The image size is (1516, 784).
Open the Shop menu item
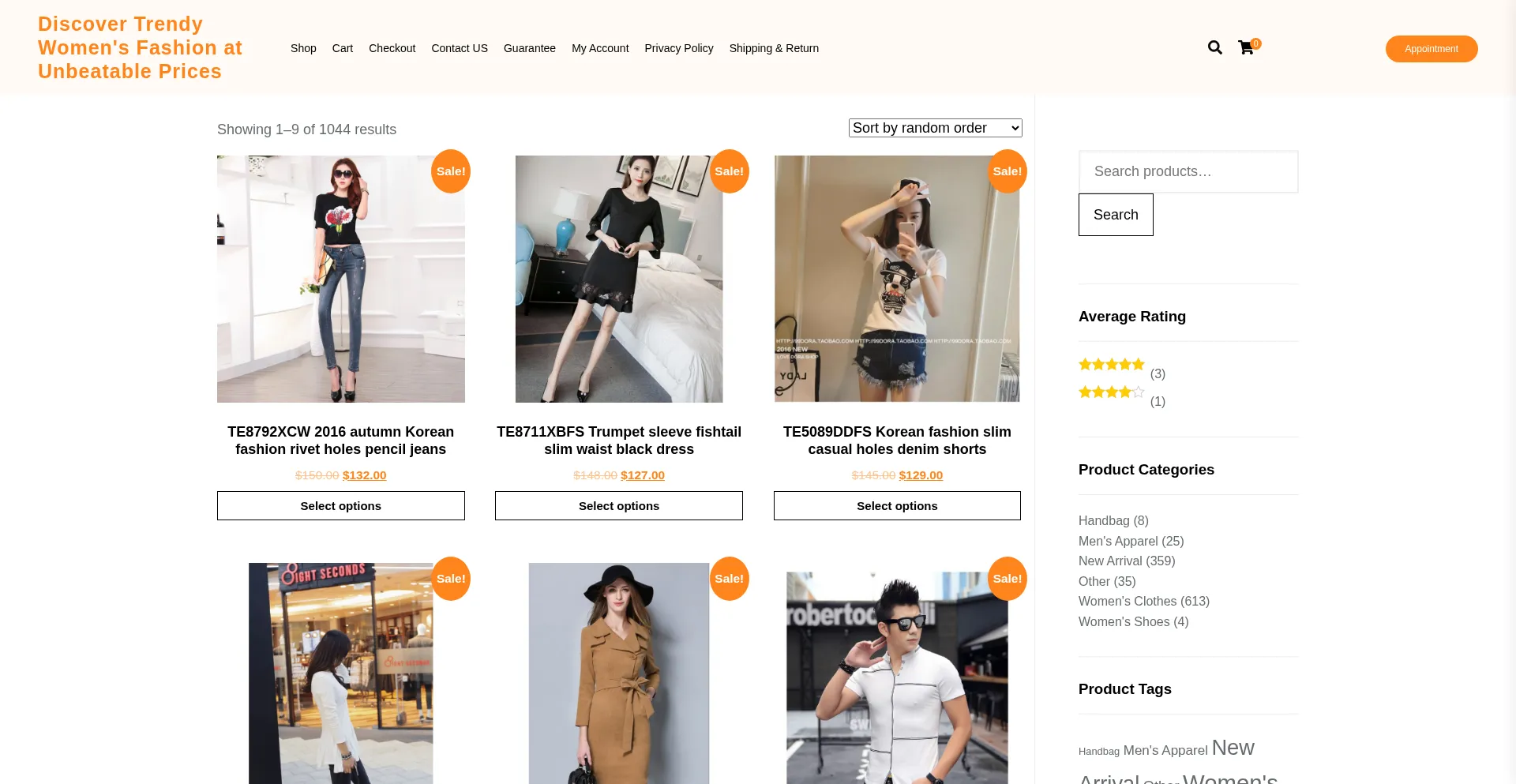click(303, 48)
